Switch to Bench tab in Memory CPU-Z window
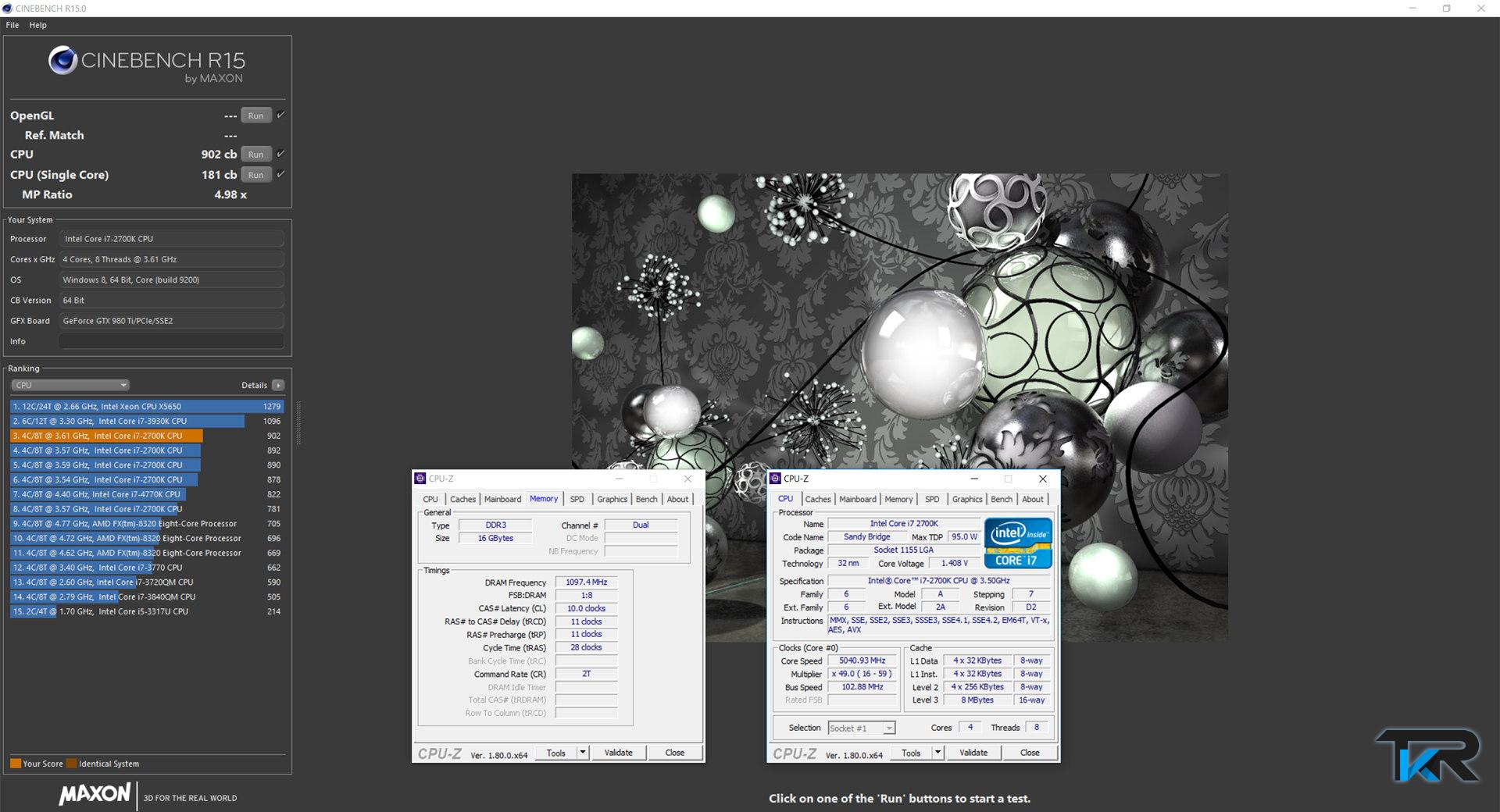Image resolution: width=1500 pixels, height=812 pixels. [x=646, y=499]
